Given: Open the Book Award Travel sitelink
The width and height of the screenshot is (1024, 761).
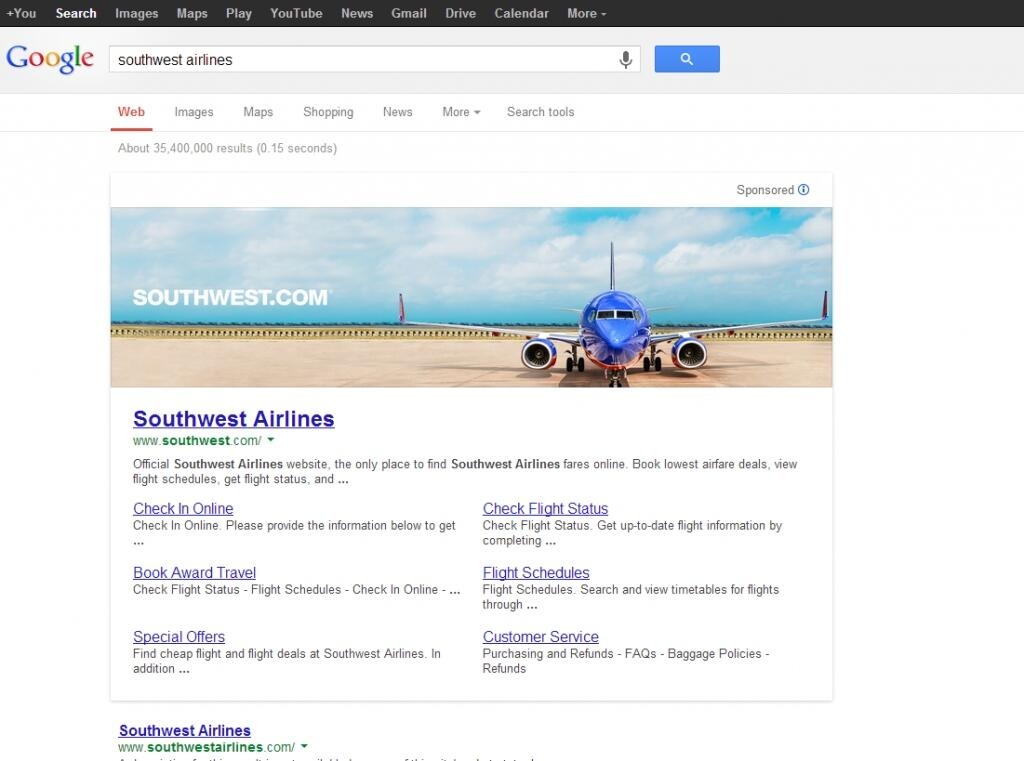Looking at the screenshot, I should click(x=194, y=572).
